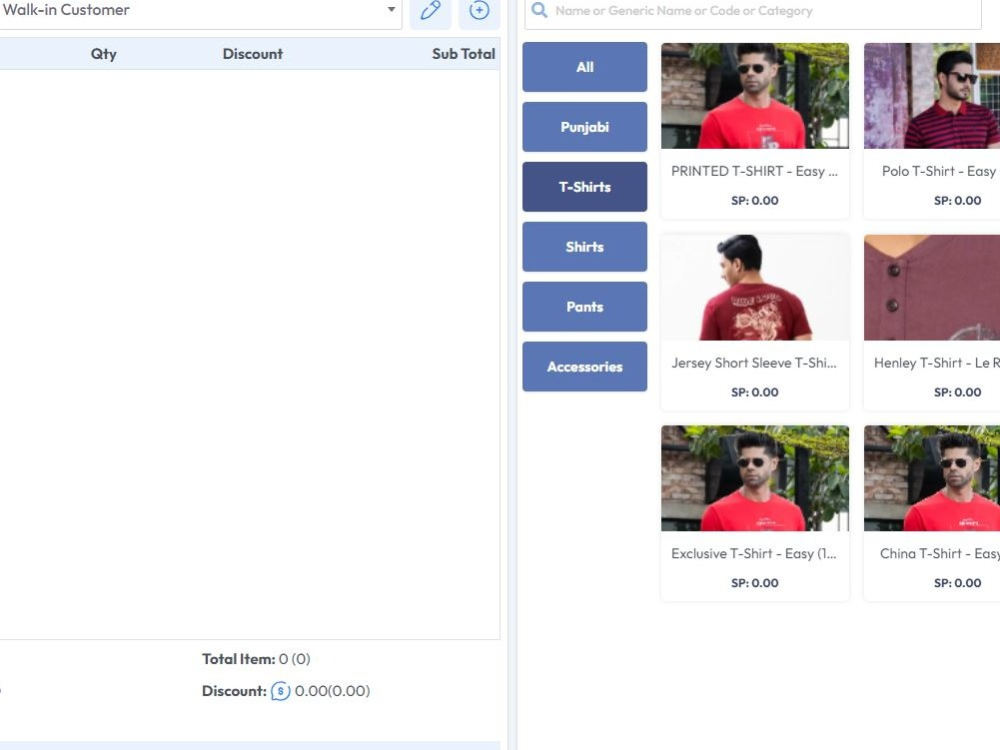Select the Shirts category
Viewport: 1000px width, 750px height.
(x=585, y=247)
